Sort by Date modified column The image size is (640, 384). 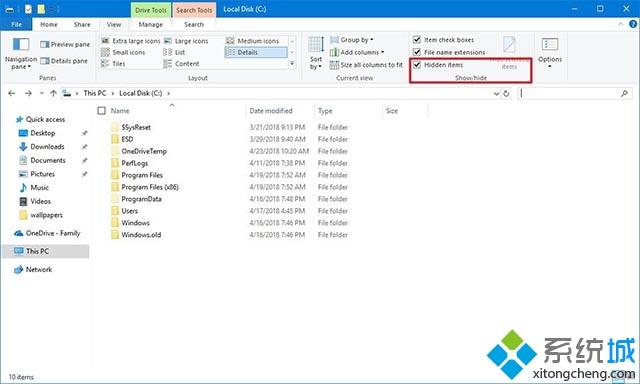(271, 111)
